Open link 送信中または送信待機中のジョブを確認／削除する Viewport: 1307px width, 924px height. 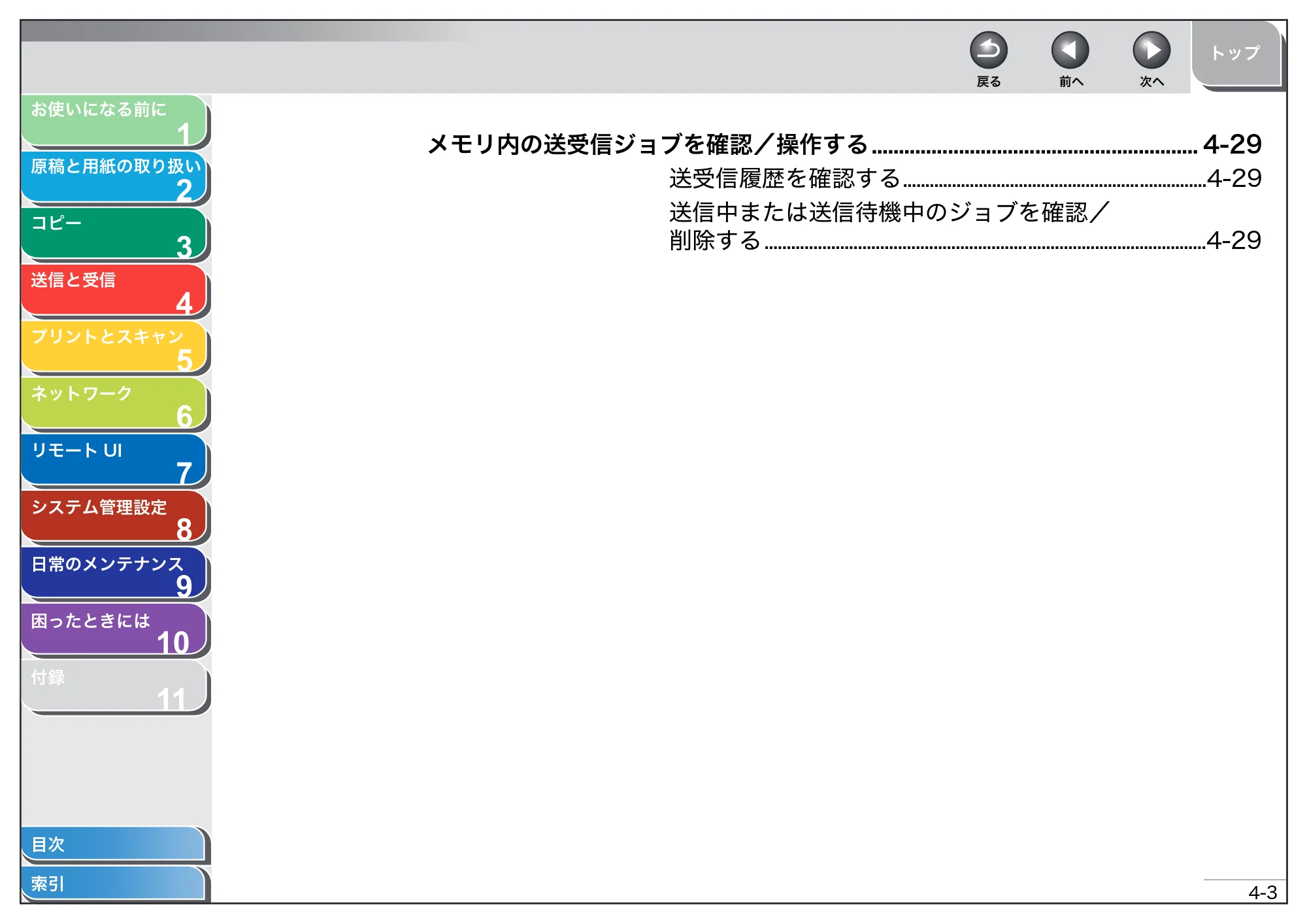click(965, 226)
